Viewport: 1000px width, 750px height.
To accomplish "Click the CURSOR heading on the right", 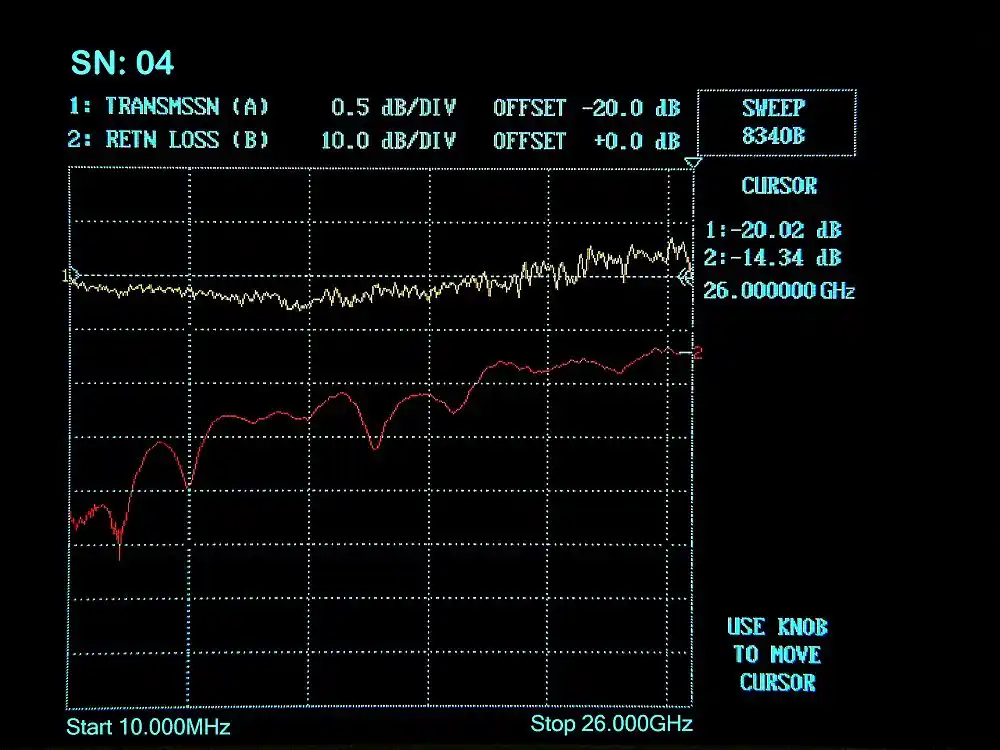I will tap(779, 186).
